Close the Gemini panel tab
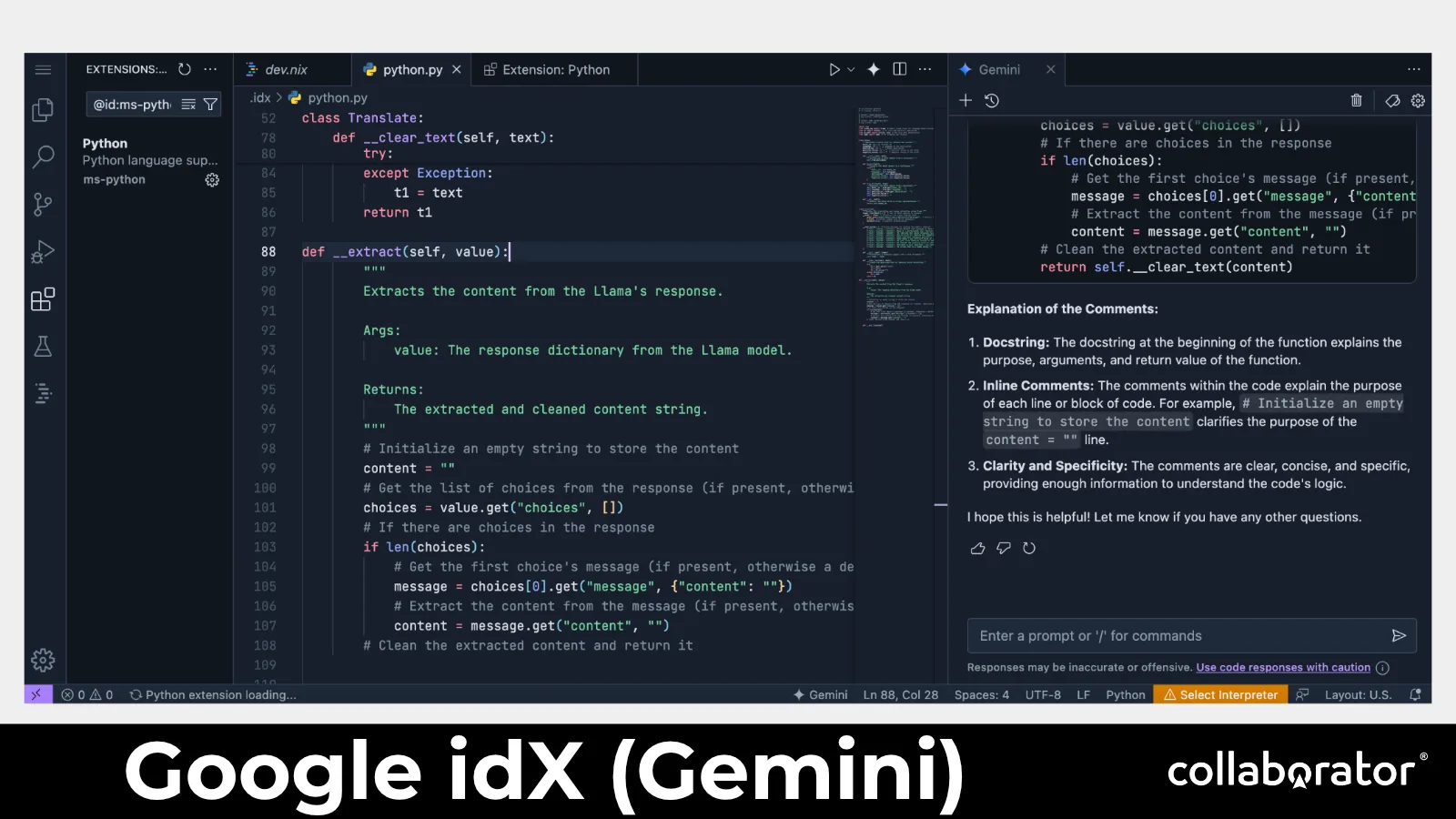 [x=1050, y=69]
